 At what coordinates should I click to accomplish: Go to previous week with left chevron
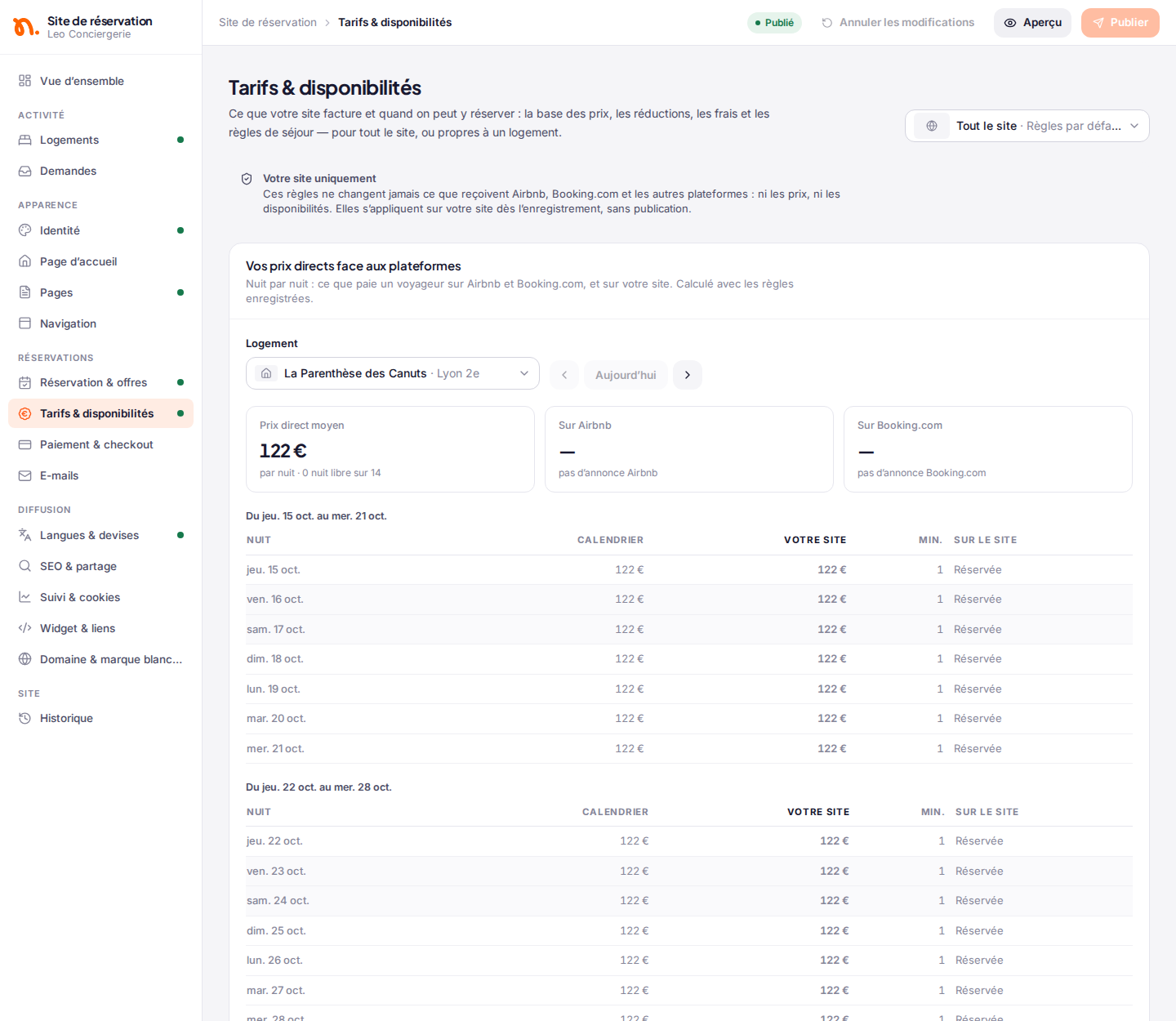[564, 375]
